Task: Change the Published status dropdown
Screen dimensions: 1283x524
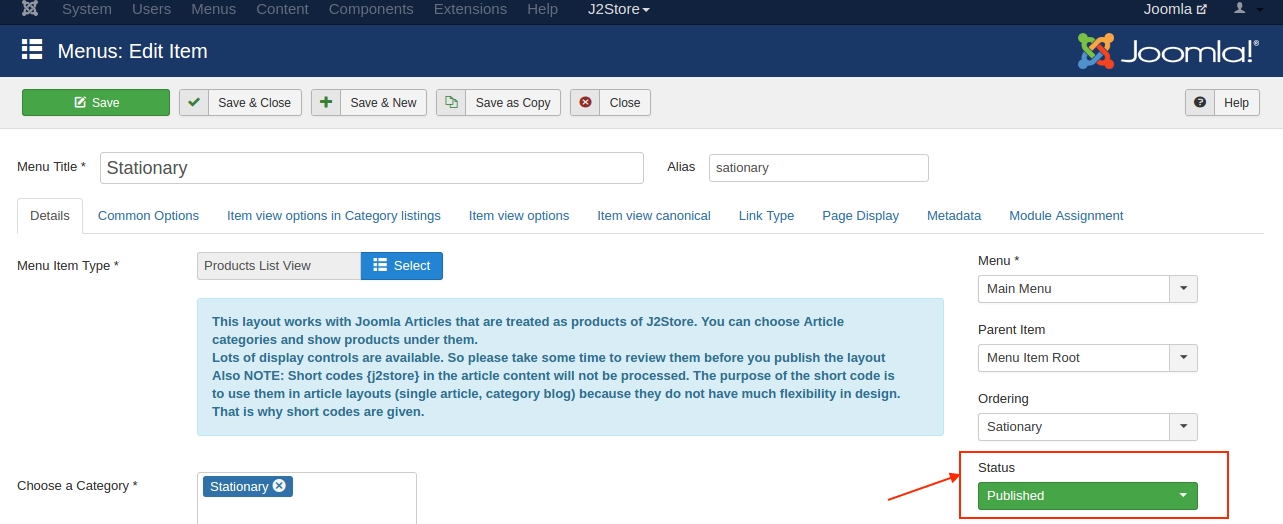Action: click(1087, 496)
